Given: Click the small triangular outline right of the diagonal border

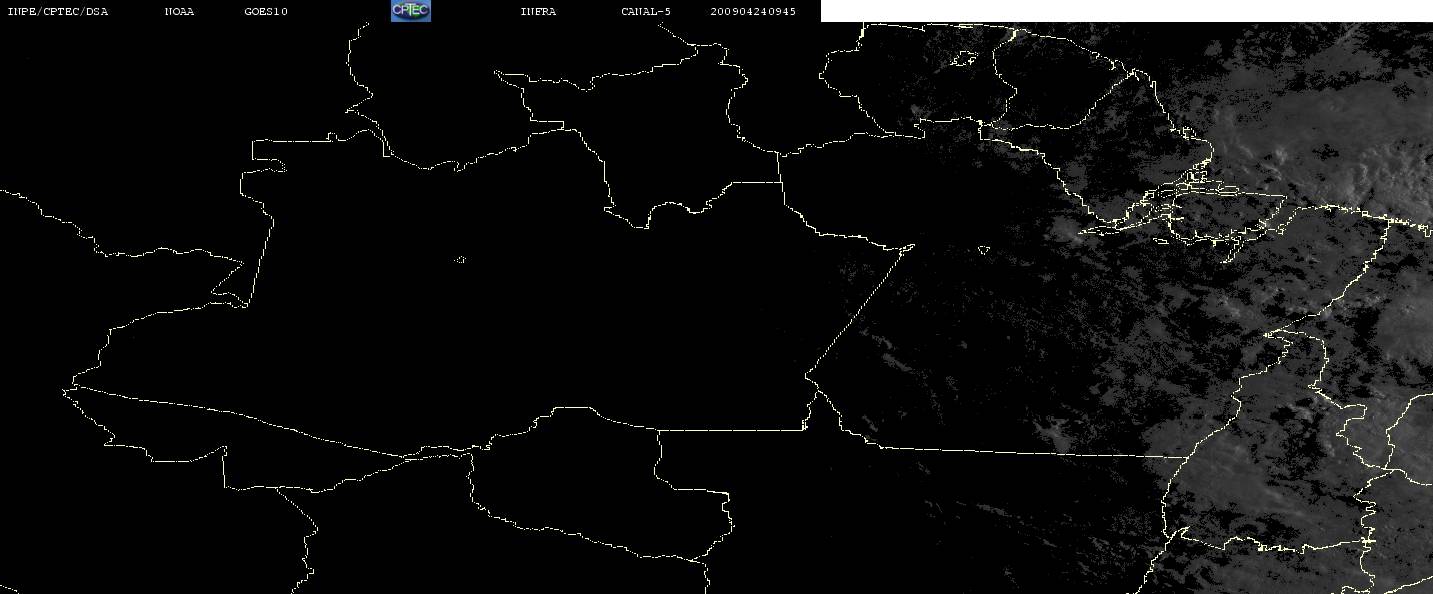Looking at the screenshot, I should click(x=984, y=250).
